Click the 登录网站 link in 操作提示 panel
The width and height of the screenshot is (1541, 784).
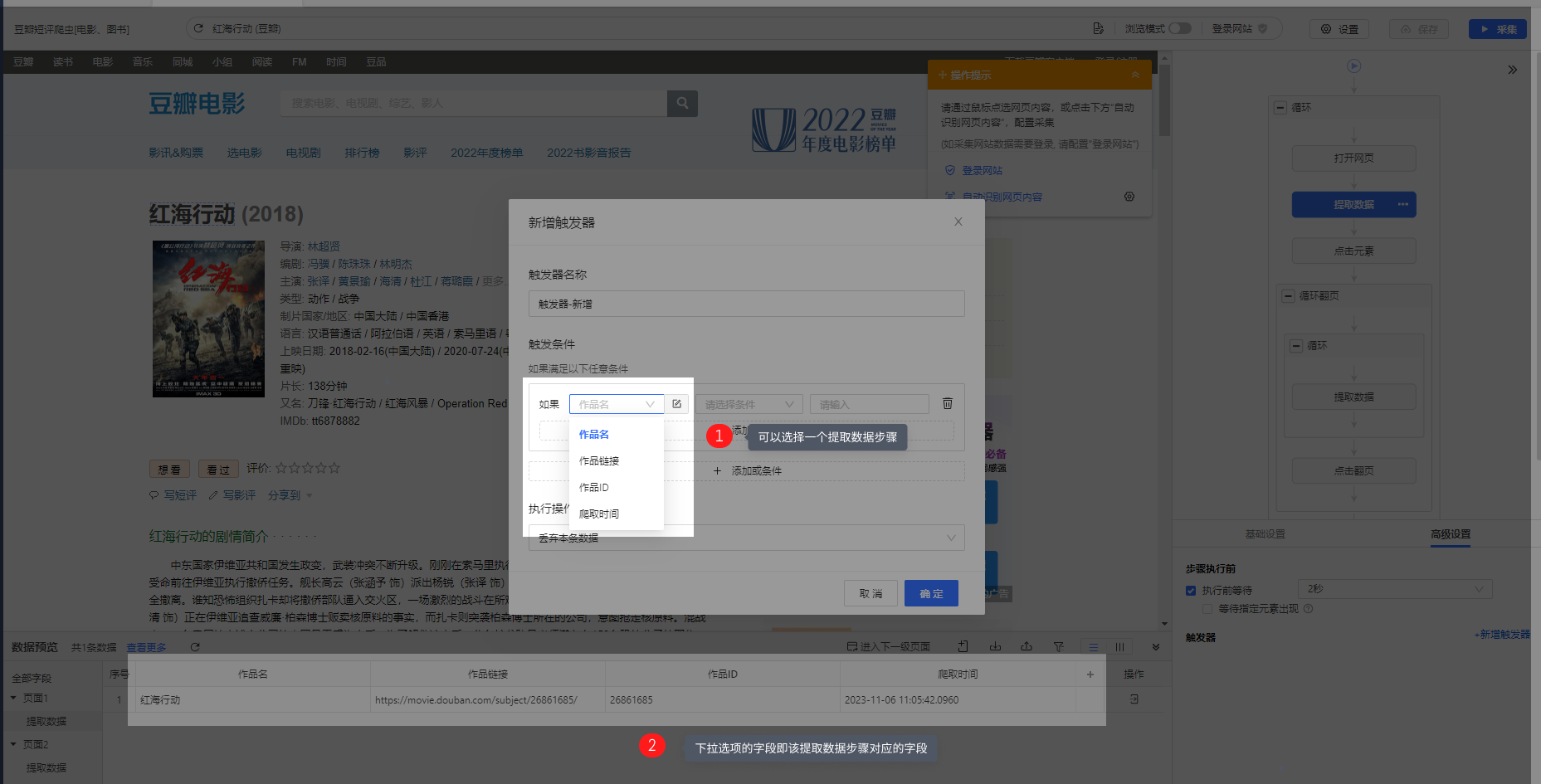pos(983,170)
